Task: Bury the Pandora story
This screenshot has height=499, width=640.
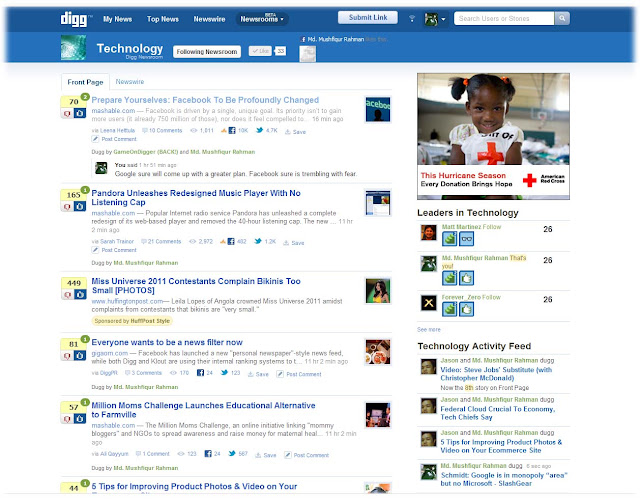Action: coord(67,206)
